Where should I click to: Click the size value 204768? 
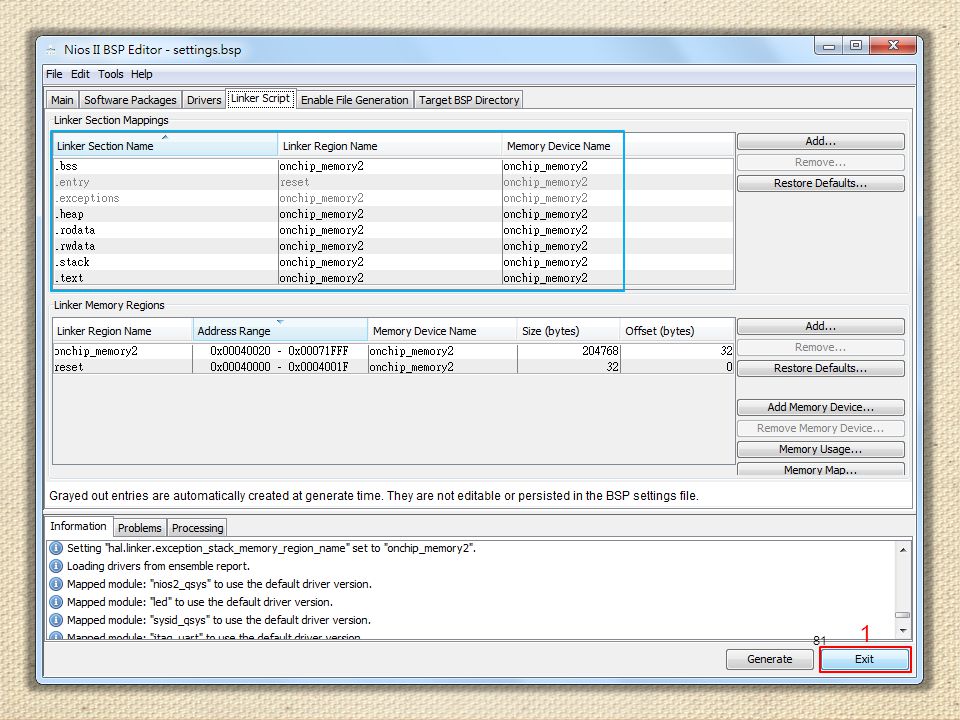pos(600,351)
